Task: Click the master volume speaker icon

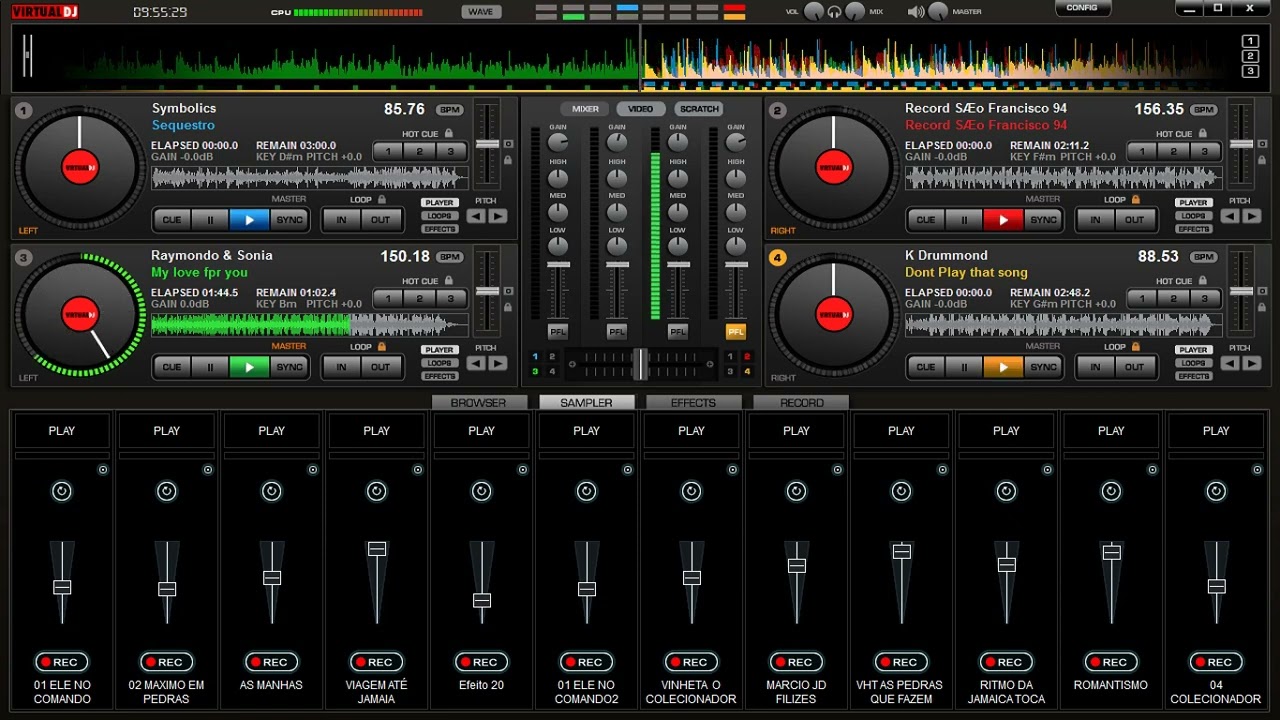Action: click(x=915, y=12)
